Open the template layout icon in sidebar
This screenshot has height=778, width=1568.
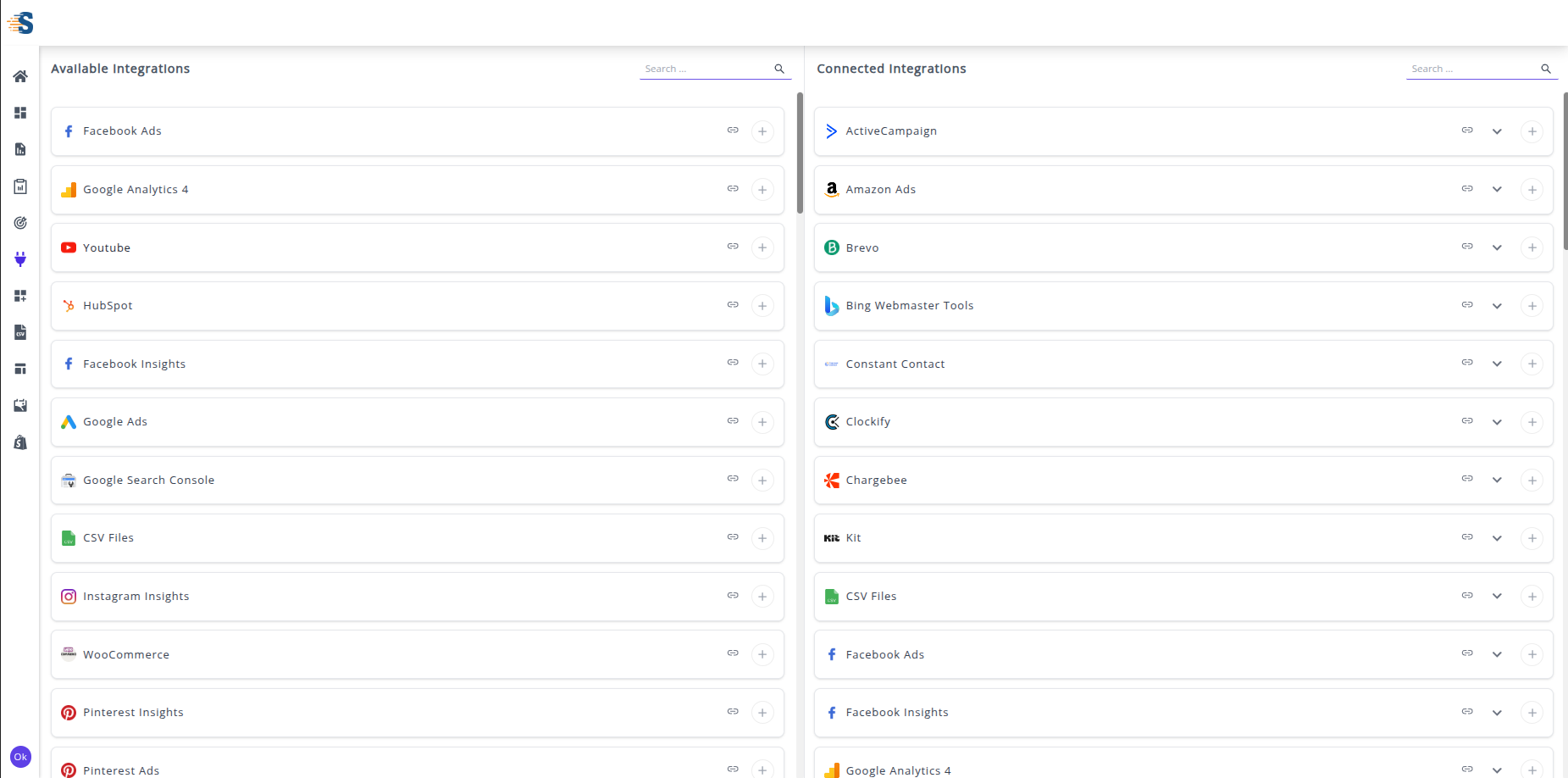(x=20, y=369)
